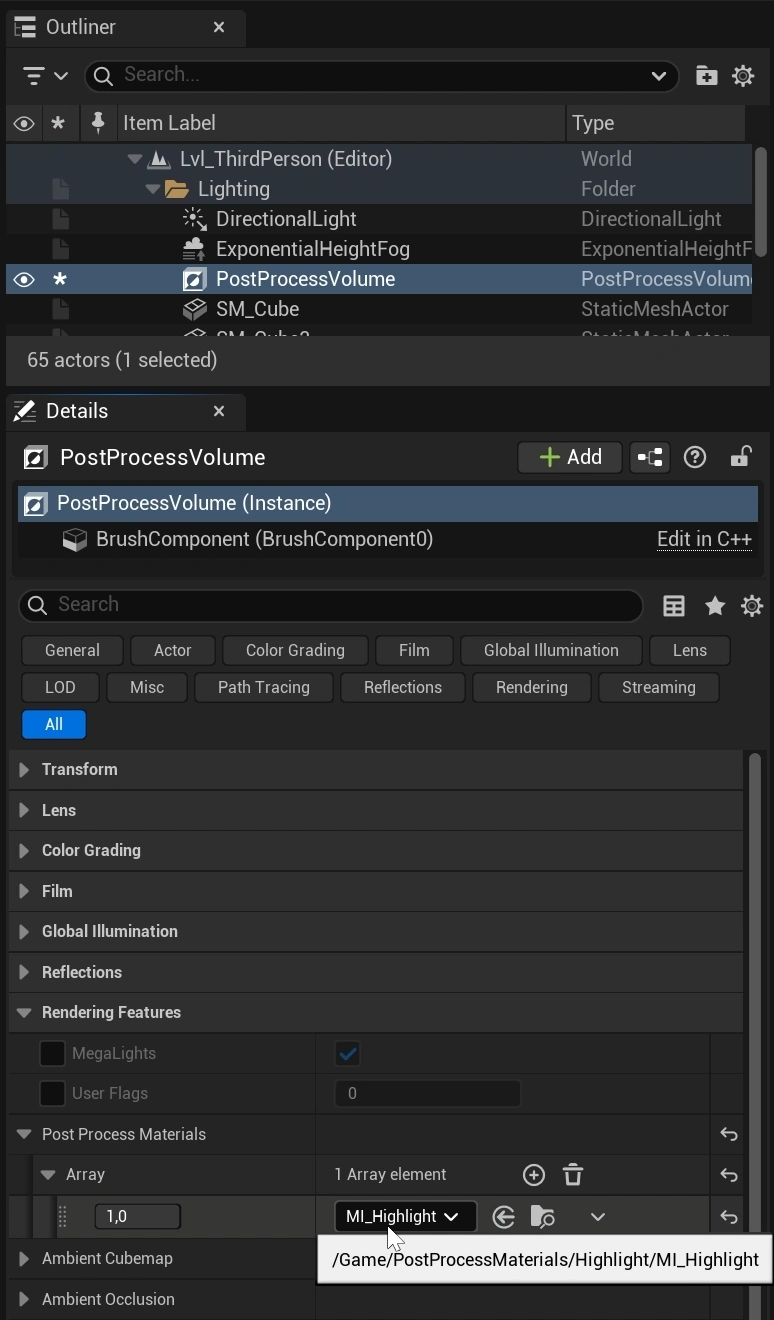Open Details view options gear
774x1320 pixels.
[752, 605]
